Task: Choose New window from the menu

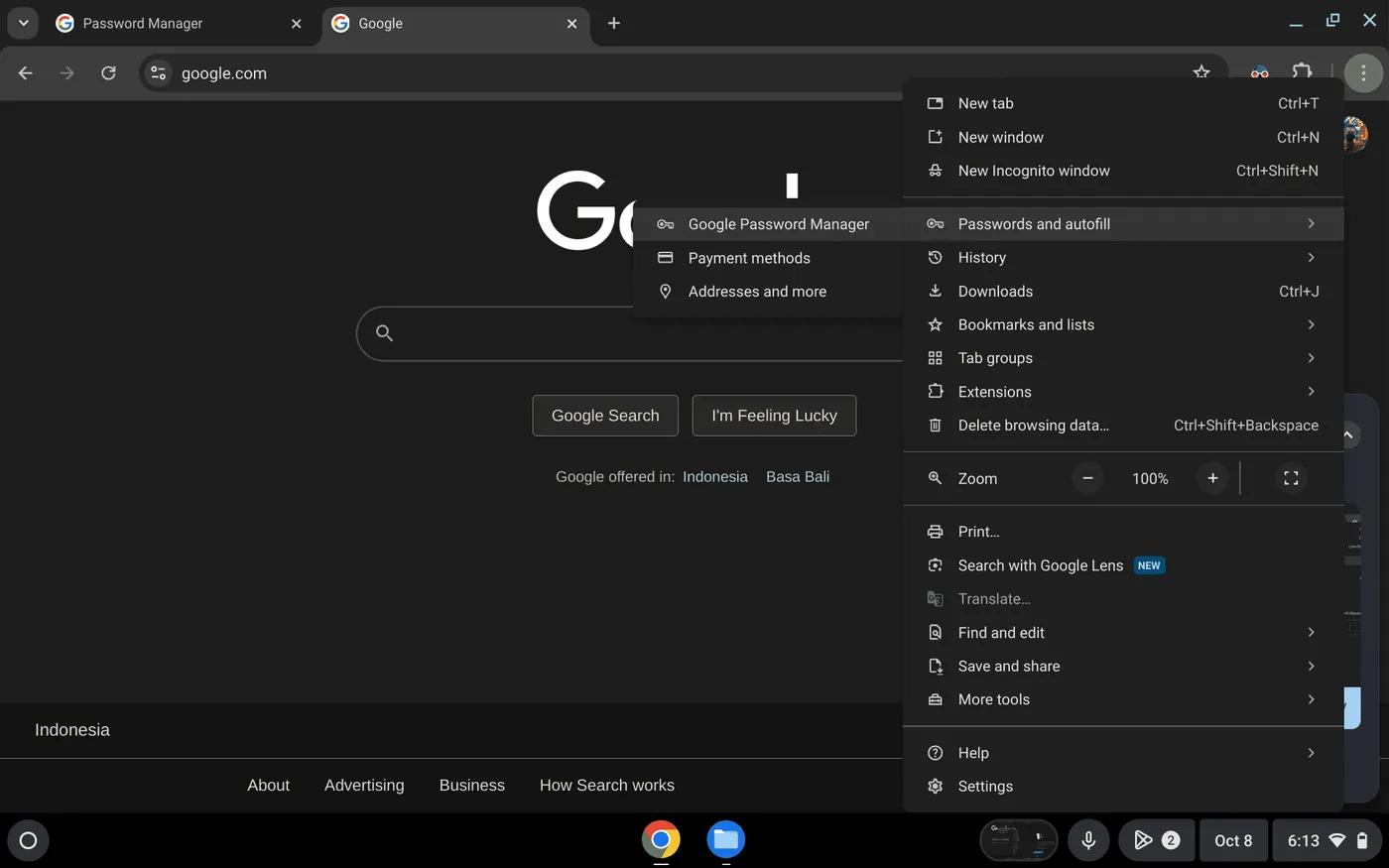Action: pos(1123,137)
